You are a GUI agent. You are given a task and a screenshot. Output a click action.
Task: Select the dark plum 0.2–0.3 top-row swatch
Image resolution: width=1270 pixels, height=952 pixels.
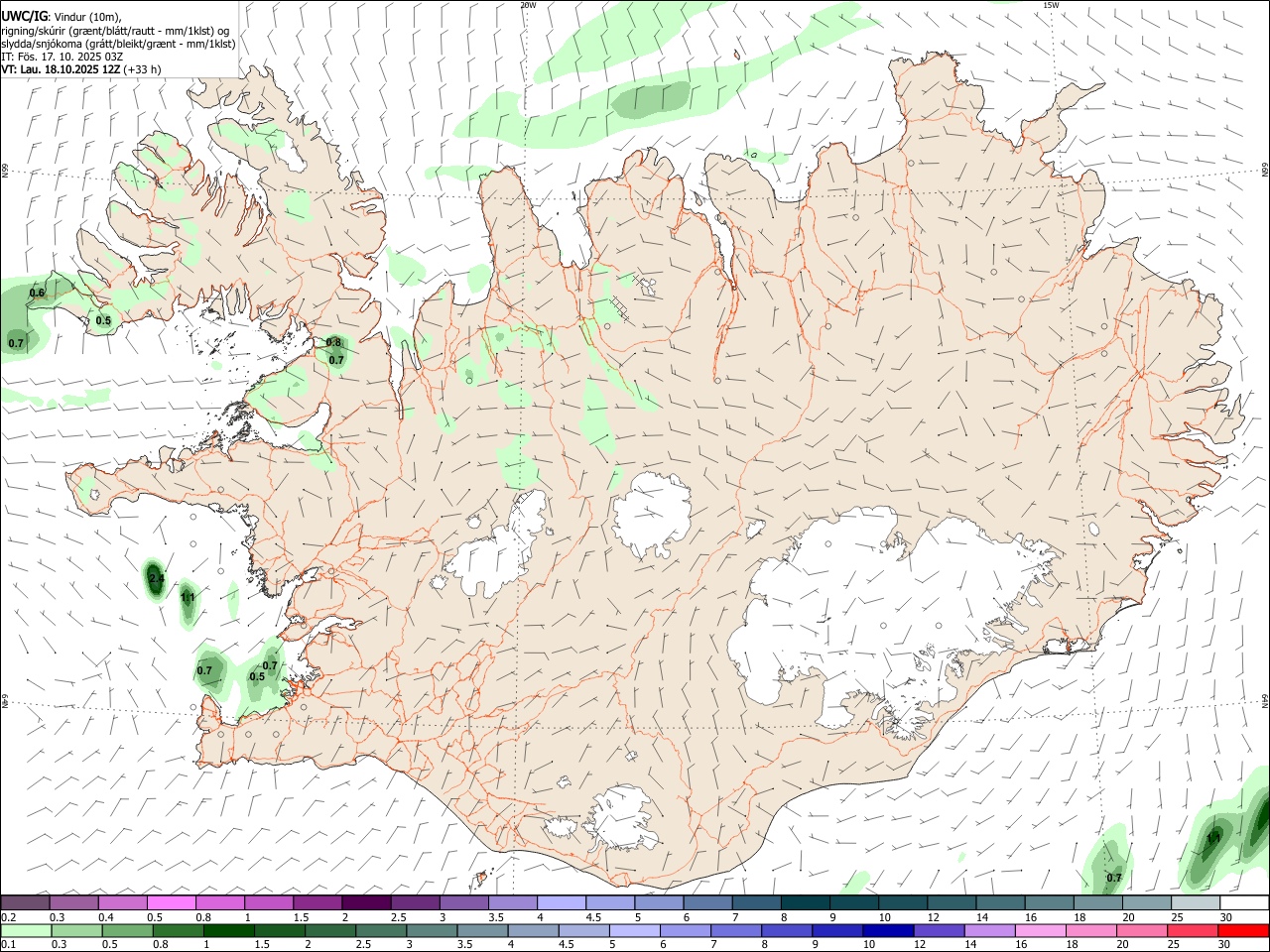tap(25, 902)
